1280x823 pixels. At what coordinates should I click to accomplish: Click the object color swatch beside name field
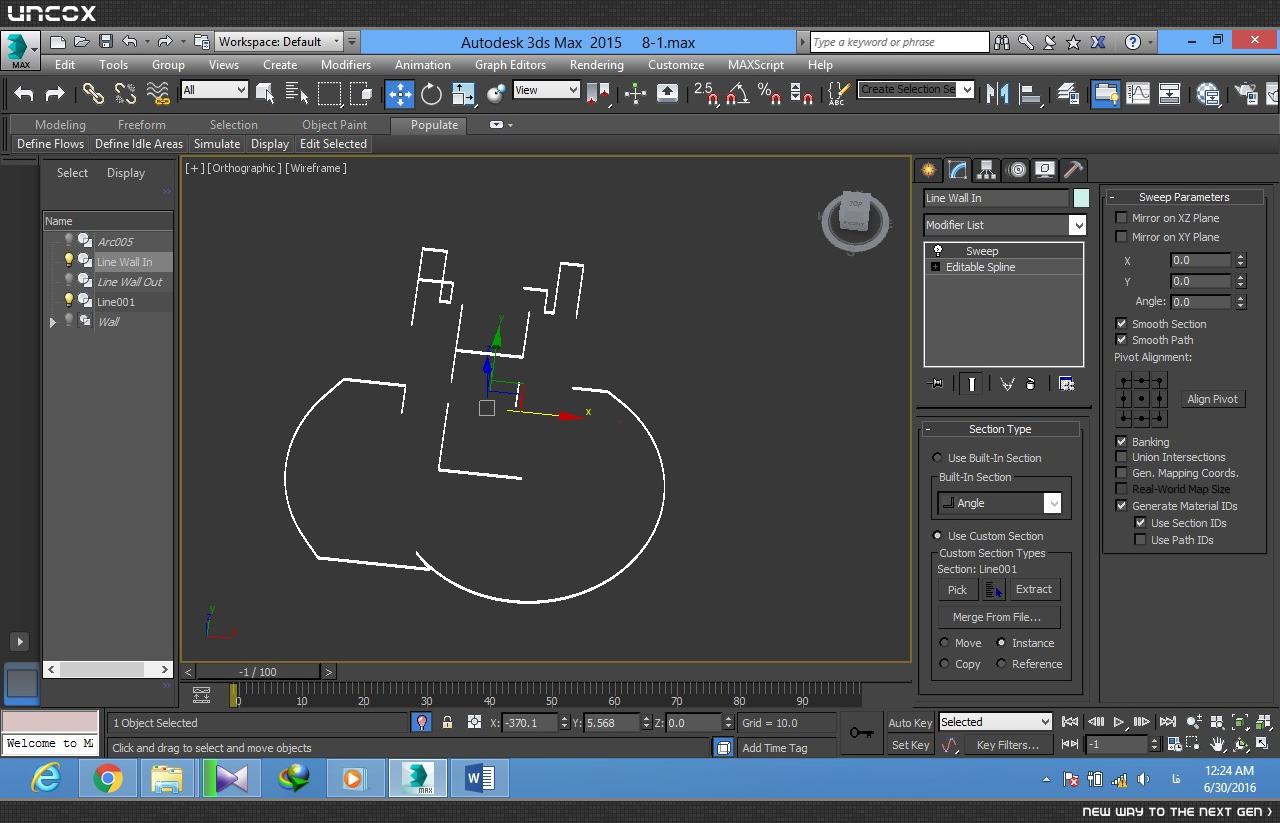pyautogui.click(x=1080, y=198)
